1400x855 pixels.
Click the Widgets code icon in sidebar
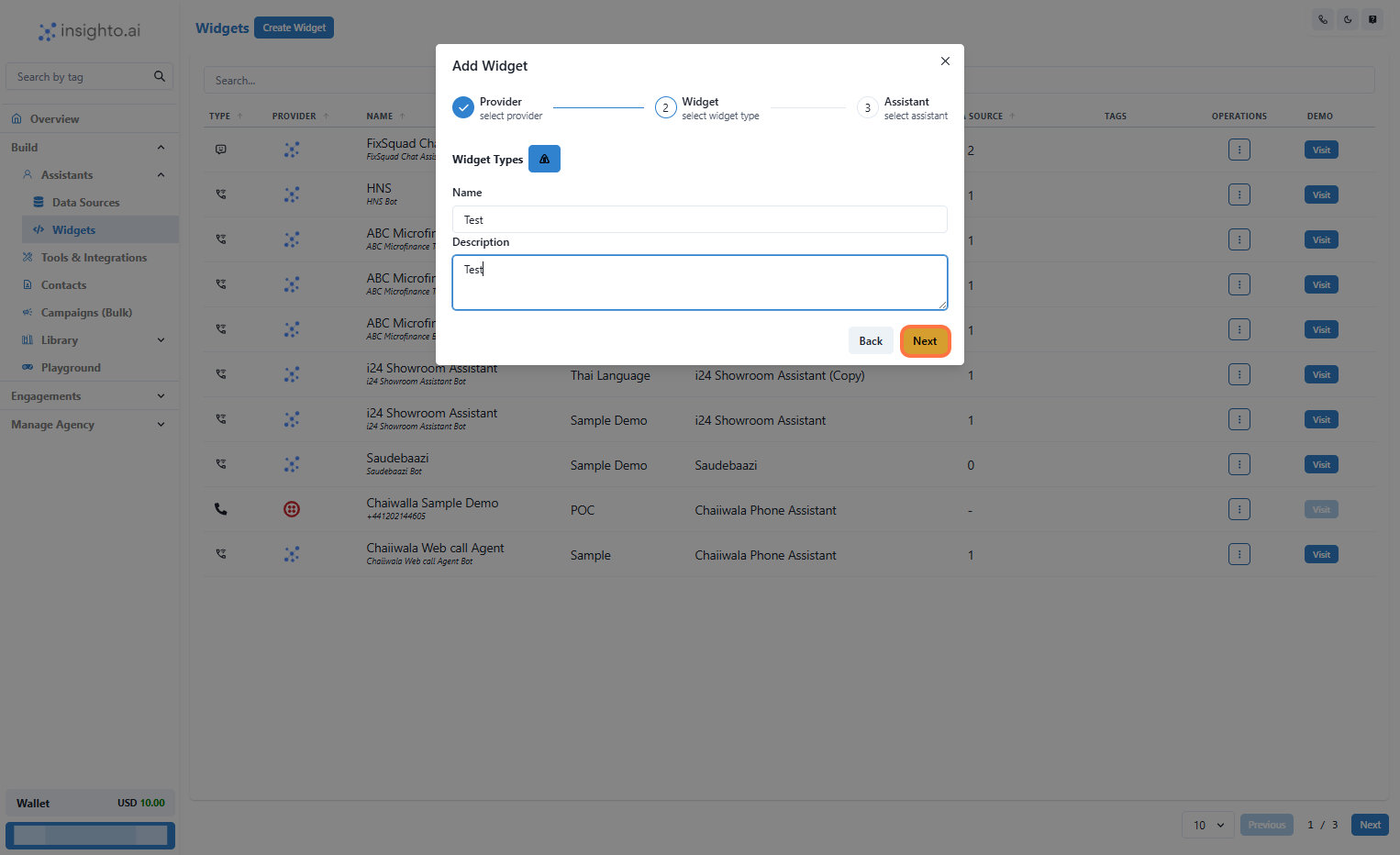click(x=39, y=230)
